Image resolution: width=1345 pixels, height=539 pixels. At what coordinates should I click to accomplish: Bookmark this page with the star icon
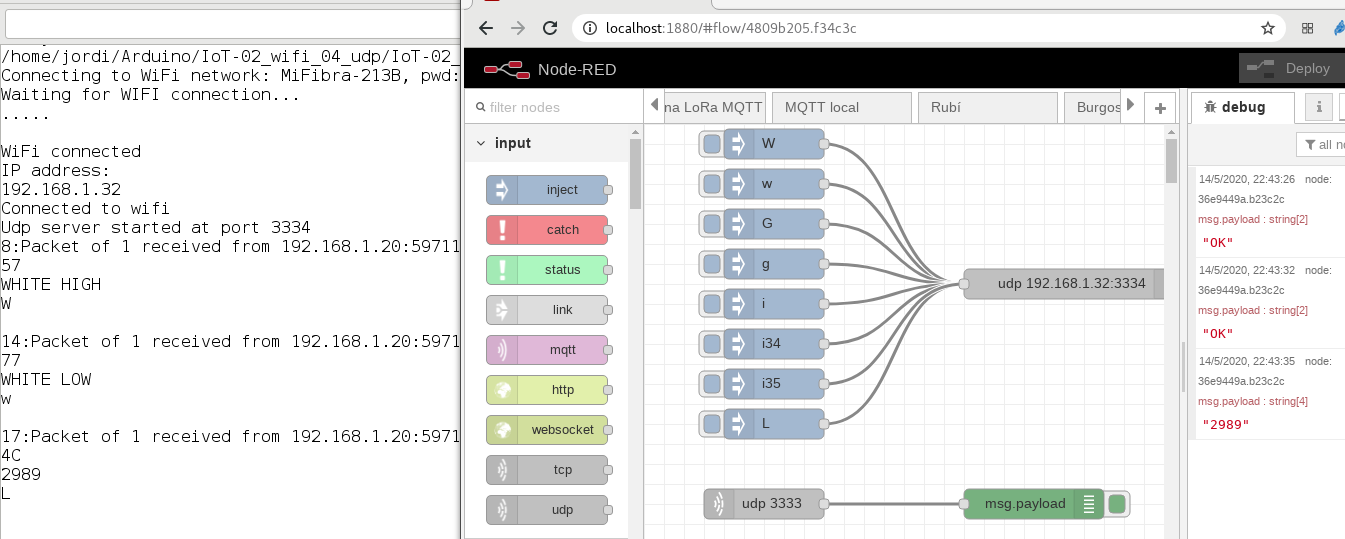coord(1267,28)
